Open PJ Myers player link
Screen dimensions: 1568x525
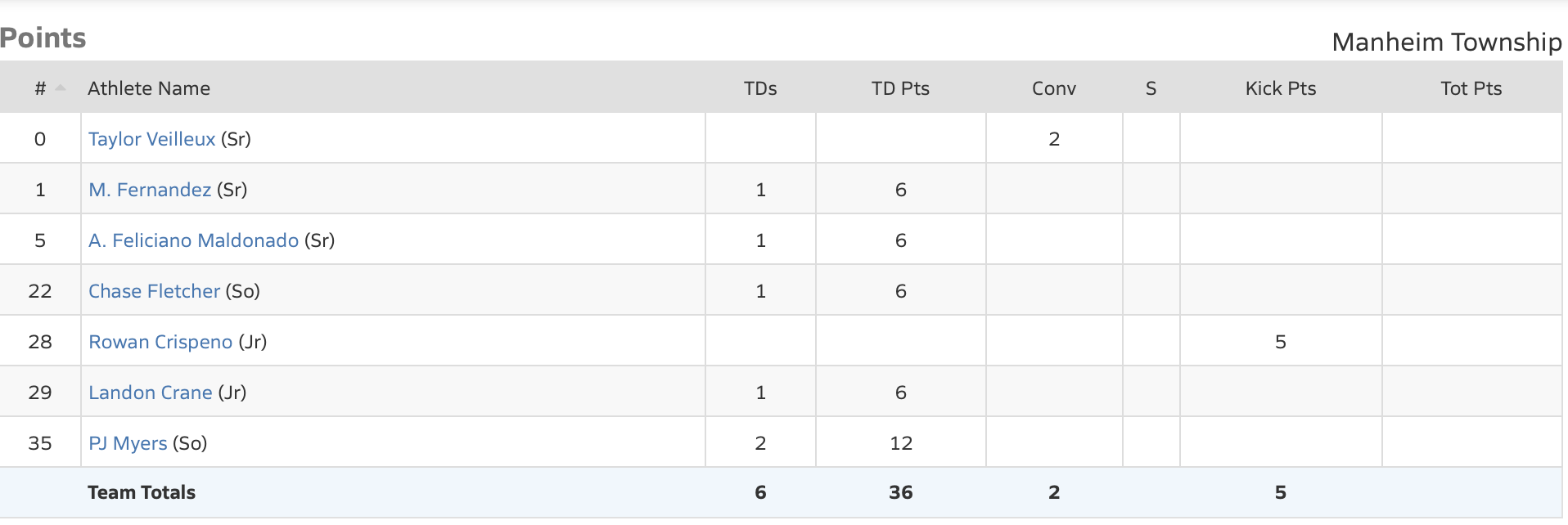pyautogui.click(x=128, y=443)
